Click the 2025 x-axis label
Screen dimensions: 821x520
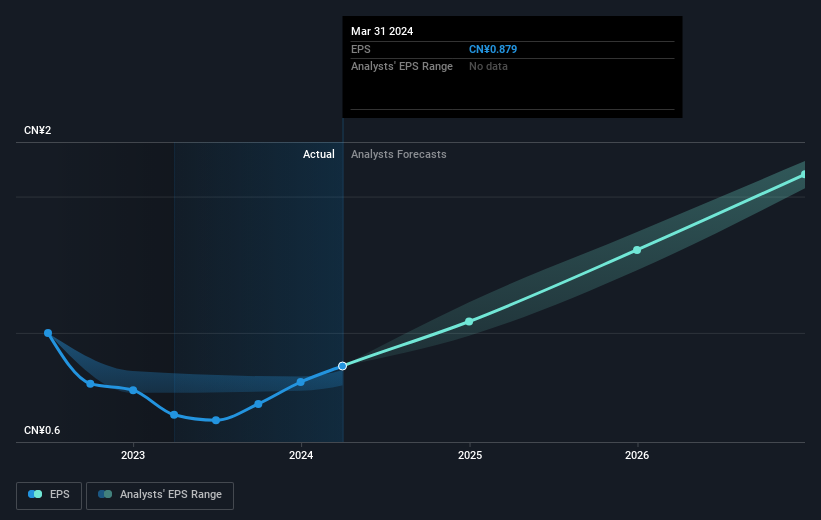click(x=470, y=455)
